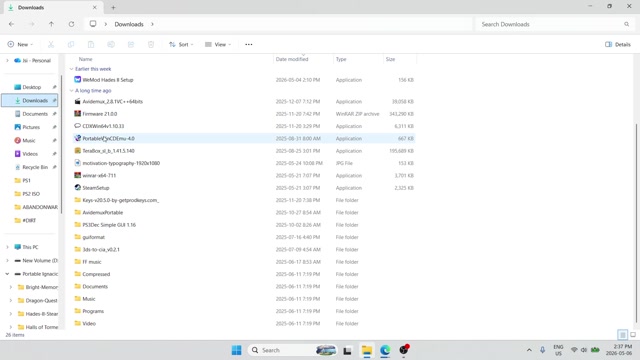Collapse the Portable Ignacio drive node

7,274
